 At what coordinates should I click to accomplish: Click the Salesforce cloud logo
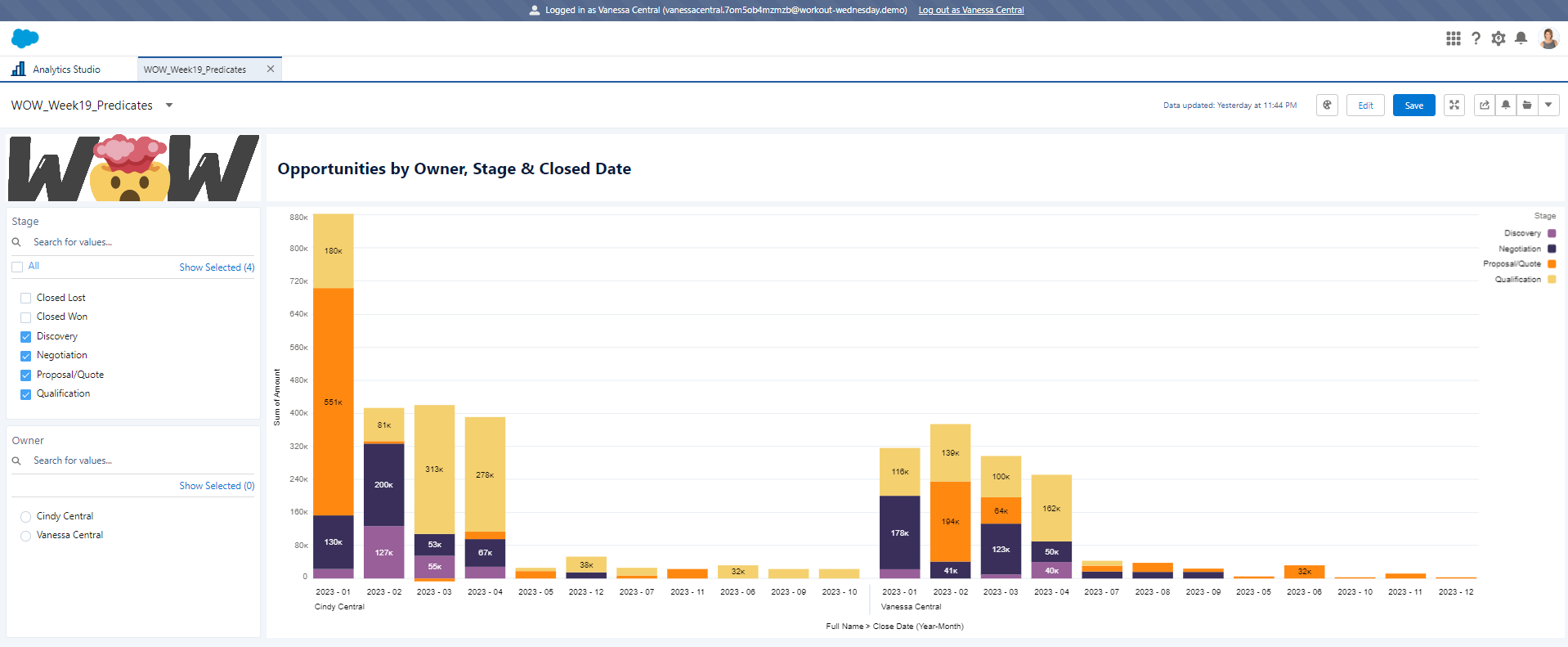pyautogui.click(x=25, y=38)
